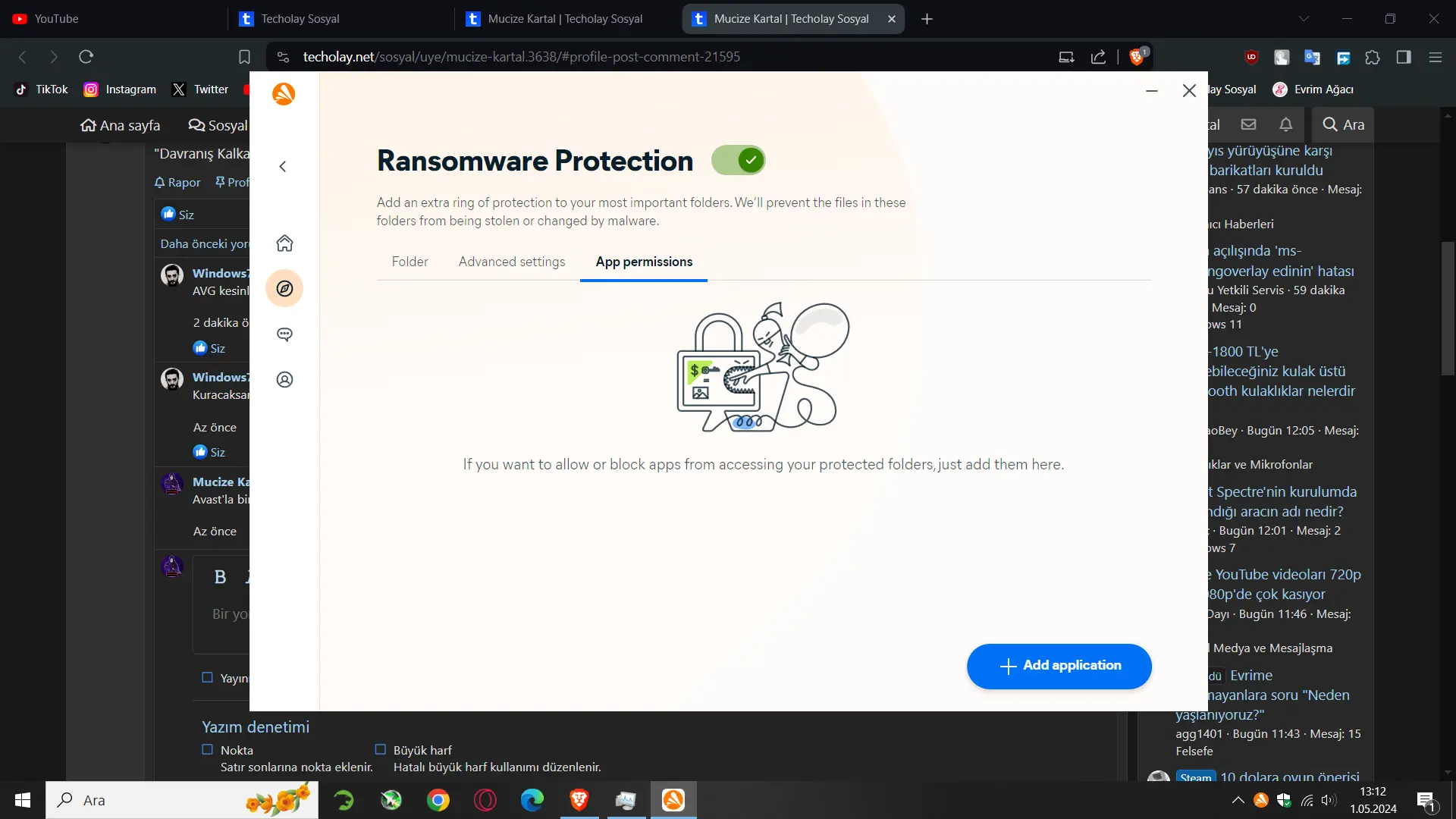The height and width of the screenshot is (819, 1456).
Task: Close the Avast Ransomware Protection window
Action: click(x=1189, y=91)
